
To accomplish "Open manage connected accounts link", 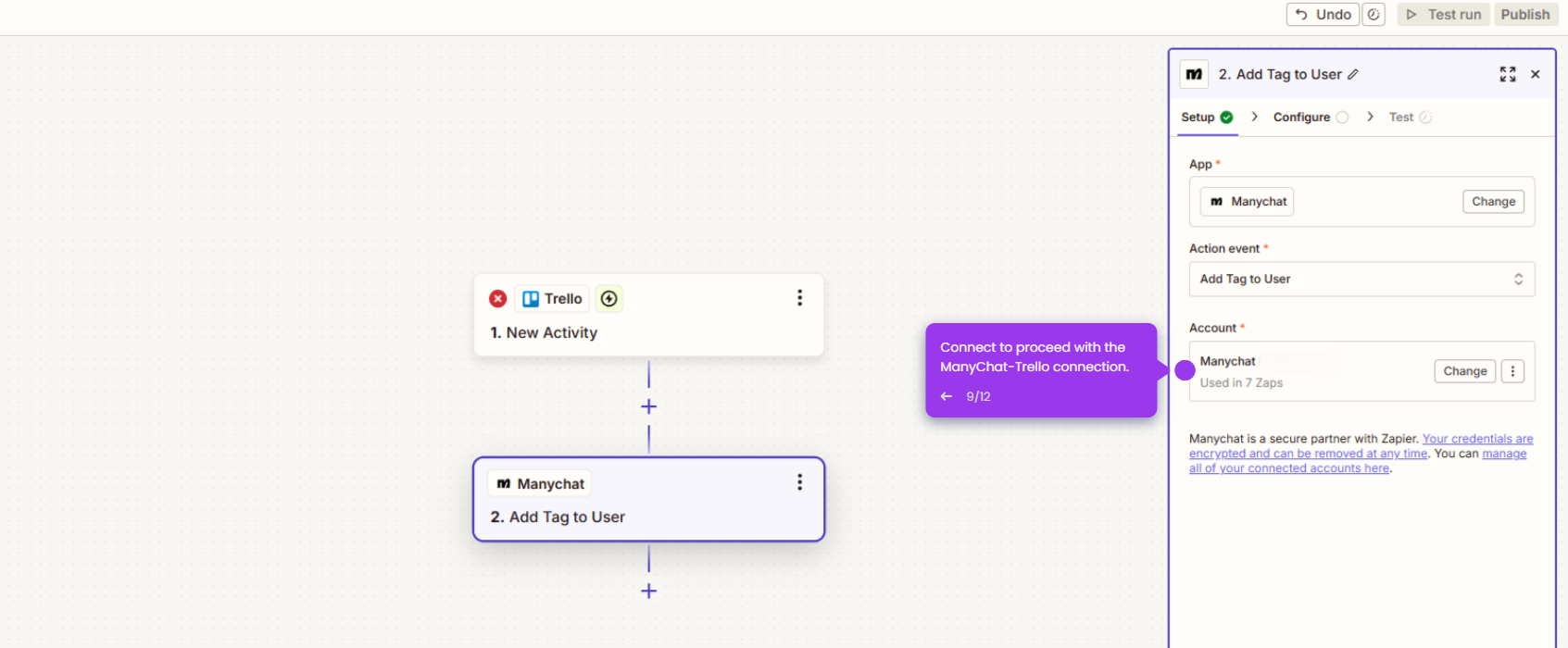I will [x=1358, y=461].
